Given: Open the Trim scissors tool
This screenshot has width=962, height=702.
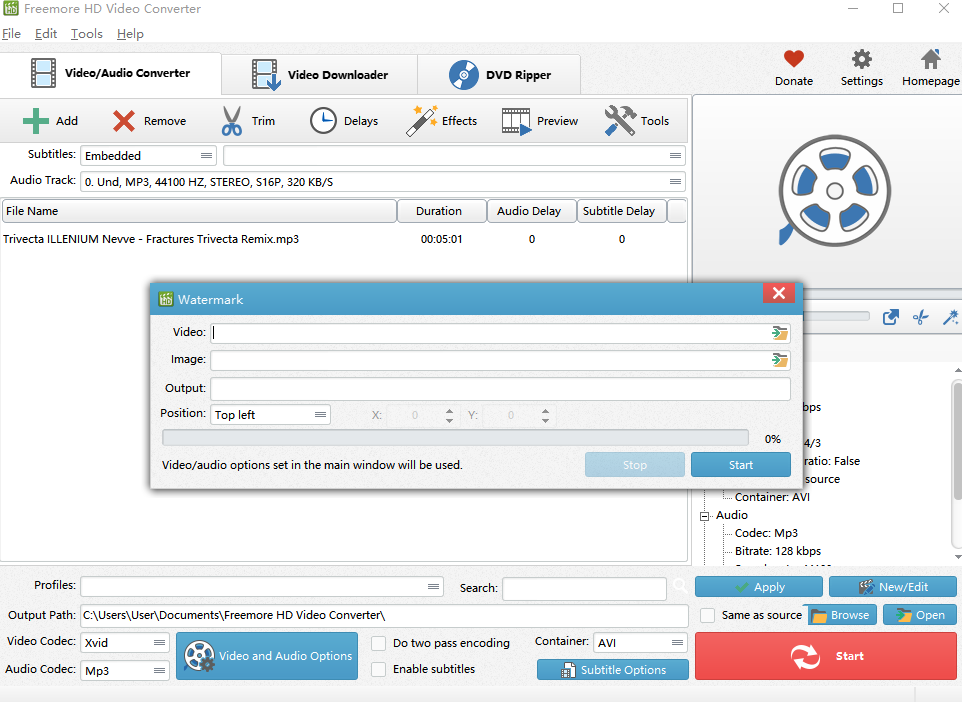Looking at the screenshot, I should (231, 121).
